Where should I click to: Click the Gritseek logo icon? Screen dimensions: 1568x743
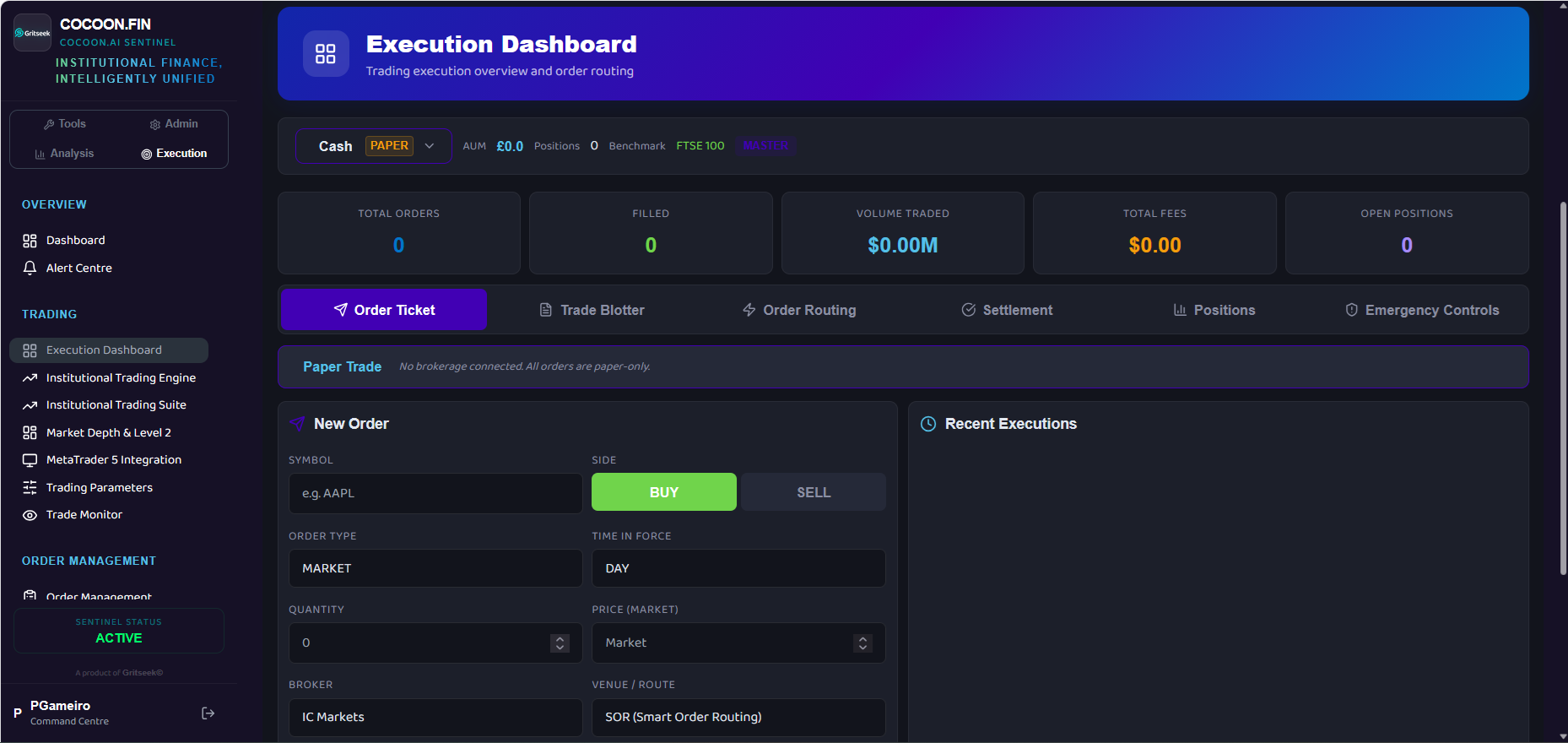pyautogui.click(x=32, y=33)
